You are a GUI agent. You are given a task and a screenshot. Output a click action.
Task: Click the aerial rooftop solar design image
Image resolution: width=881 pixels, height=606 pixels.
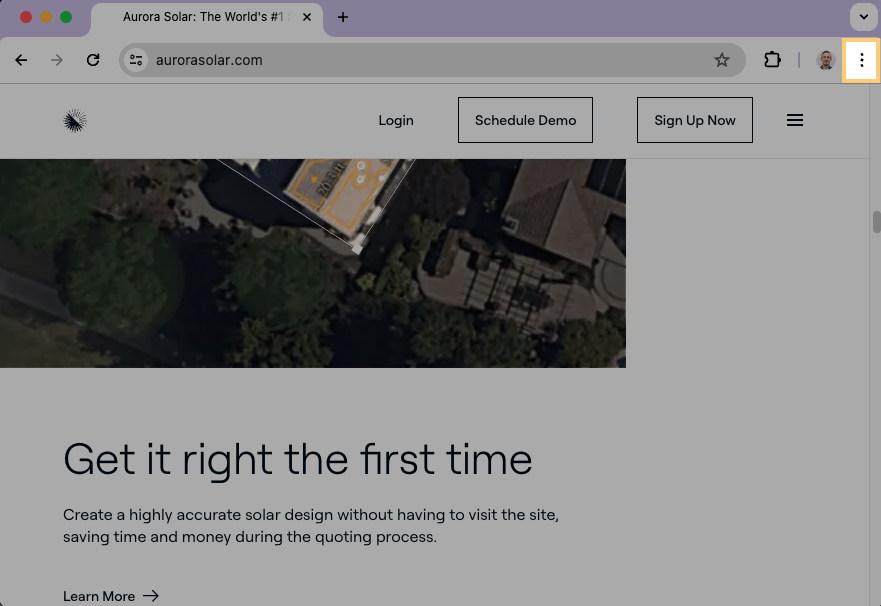[313, 260]
